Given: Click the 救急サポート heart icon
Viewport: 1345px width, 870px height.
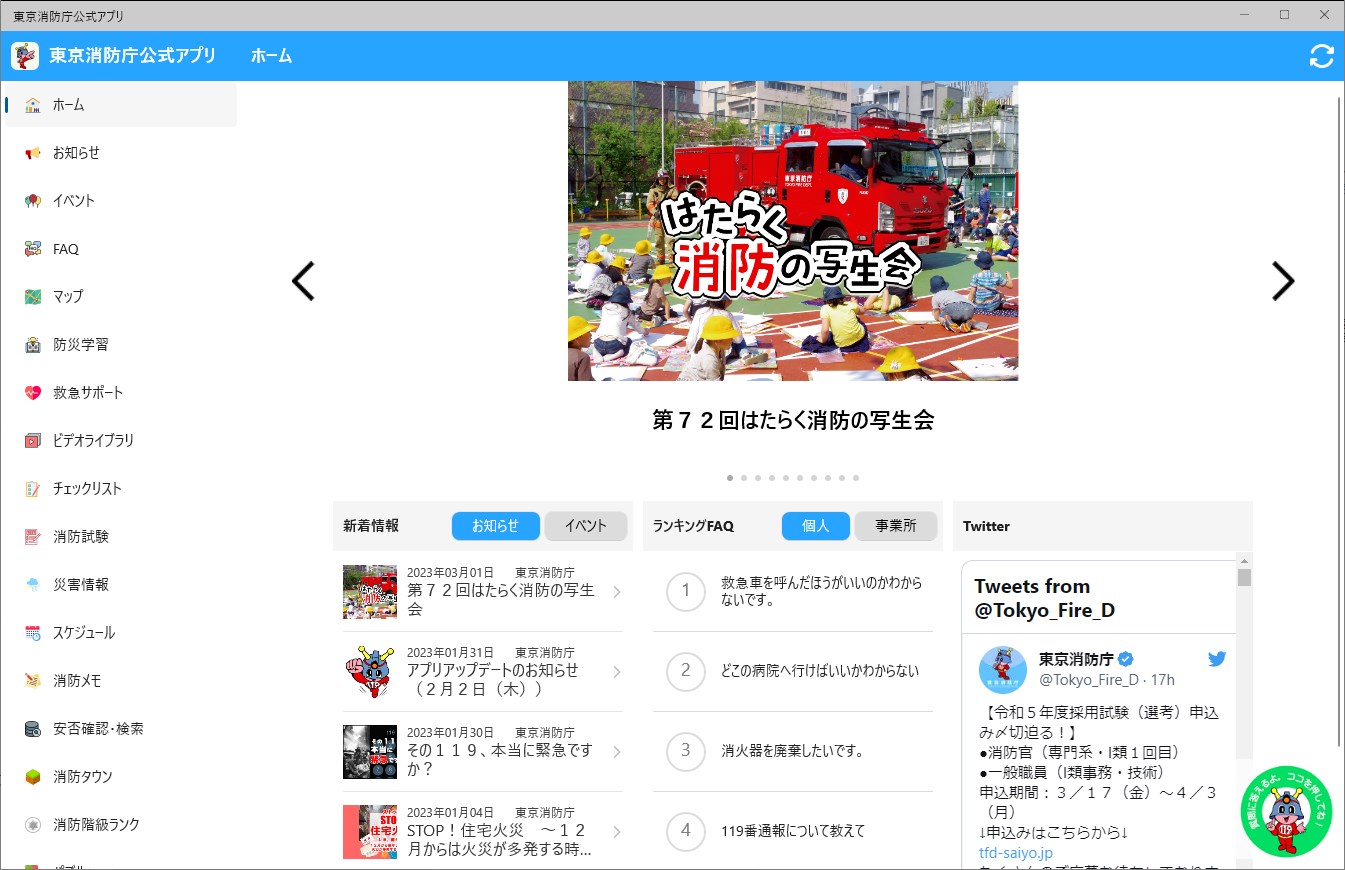Looking at the screenshot, I should (33, 393).
